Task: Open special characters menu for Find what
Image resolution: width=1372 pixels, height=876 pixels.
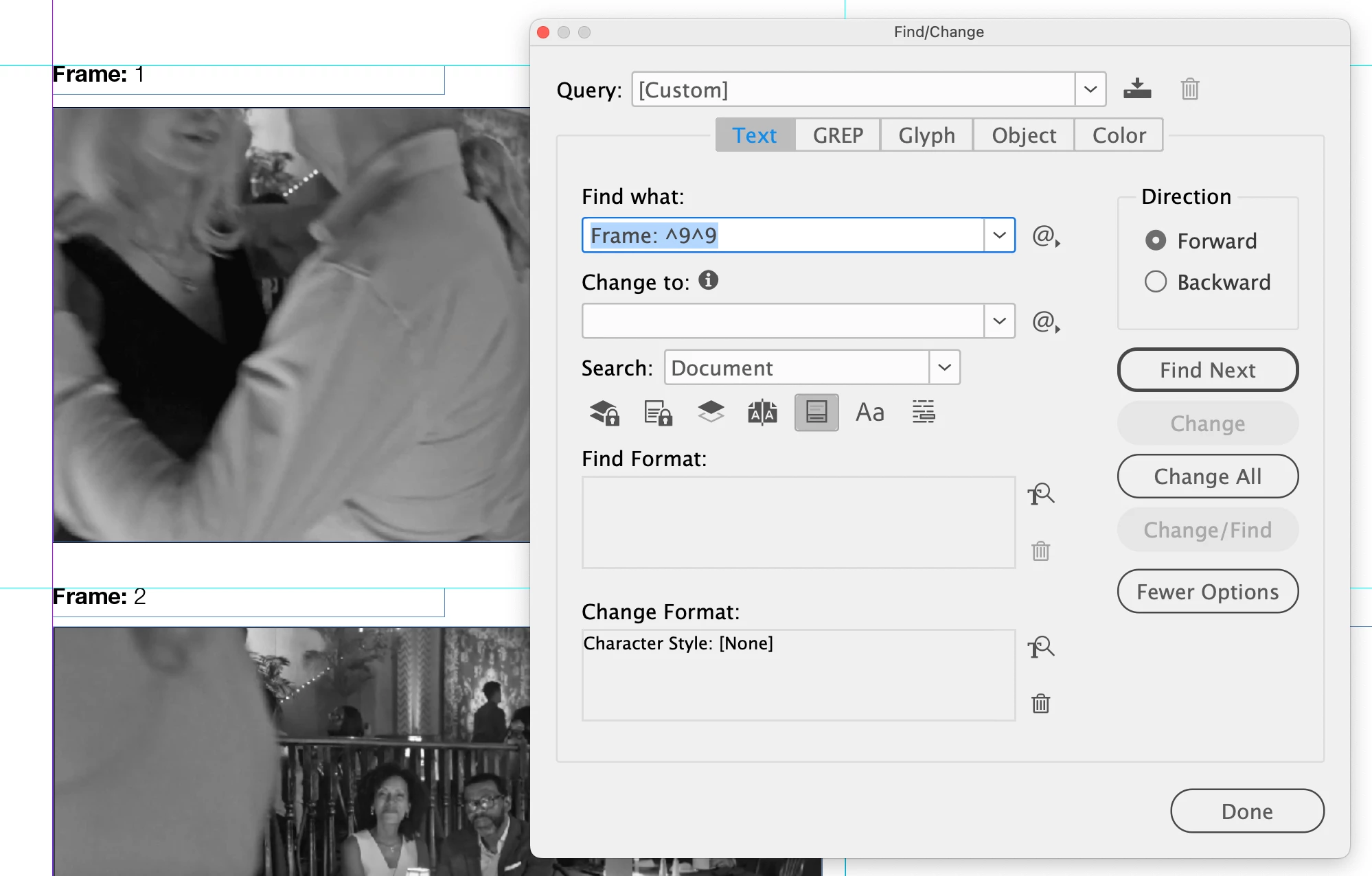Action: click(1046, 236)
